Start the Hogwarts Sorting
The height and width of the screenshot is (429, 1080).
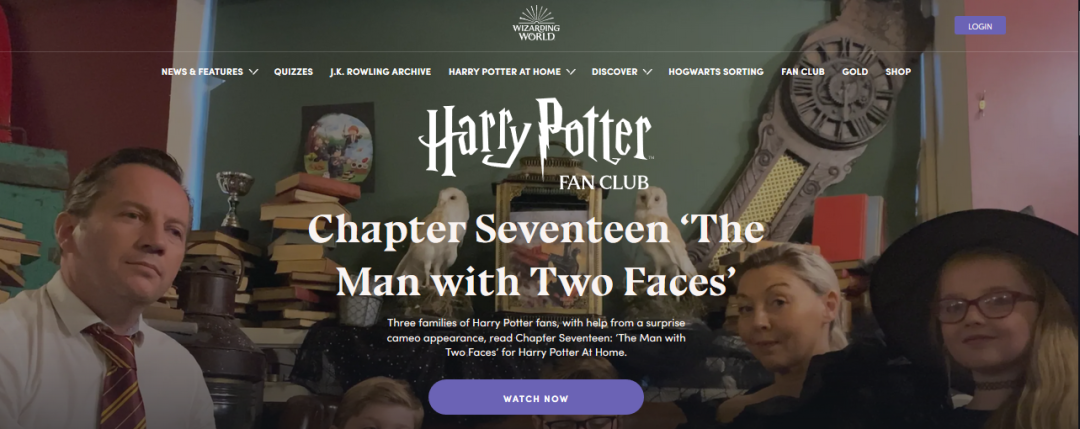coord(716,72)
